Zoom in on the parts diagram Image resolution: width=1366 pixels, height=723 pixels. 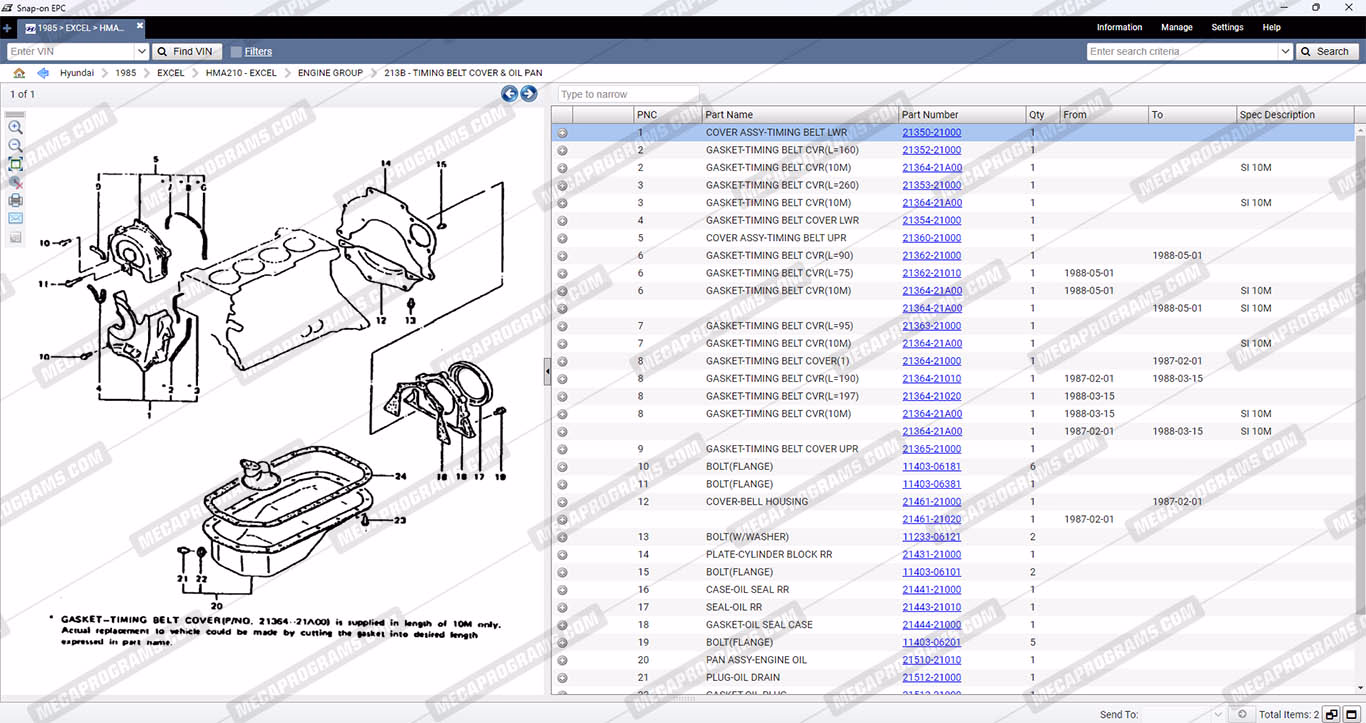tap(15, 127)
